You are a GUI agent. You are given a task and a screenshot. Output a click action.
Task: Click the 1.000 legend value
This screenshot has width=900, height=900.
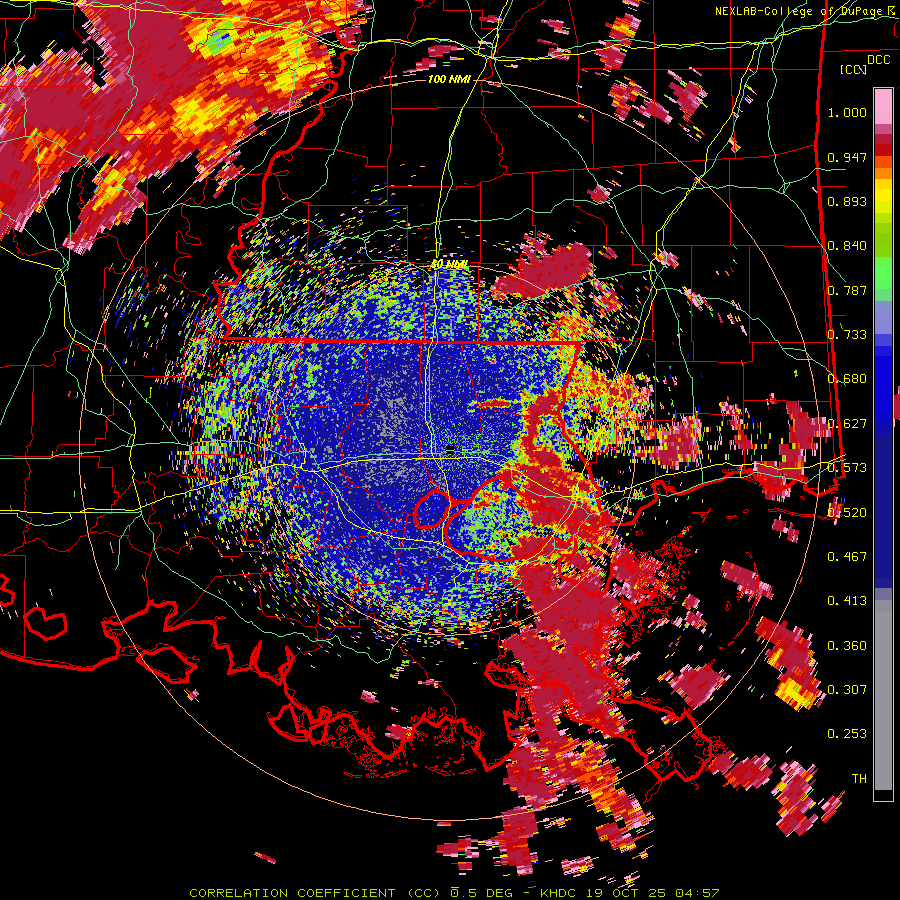(847, 112)
